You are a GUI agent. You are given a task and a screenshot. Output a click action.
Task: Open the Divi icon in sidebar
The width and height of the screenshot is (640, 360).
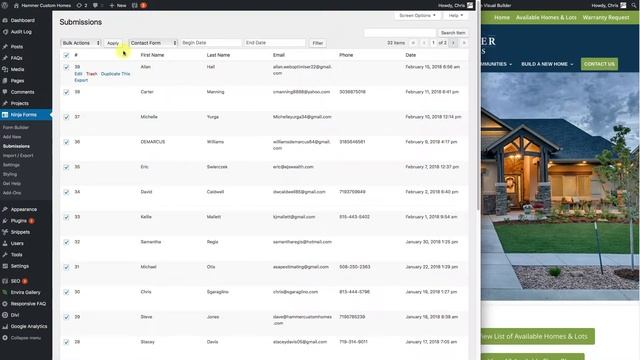pyautogui.click(x=5, y=315)
